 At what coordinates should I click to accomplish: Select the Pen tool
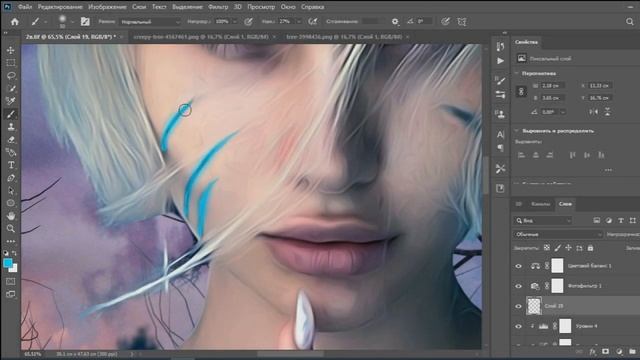pos(11,178)
